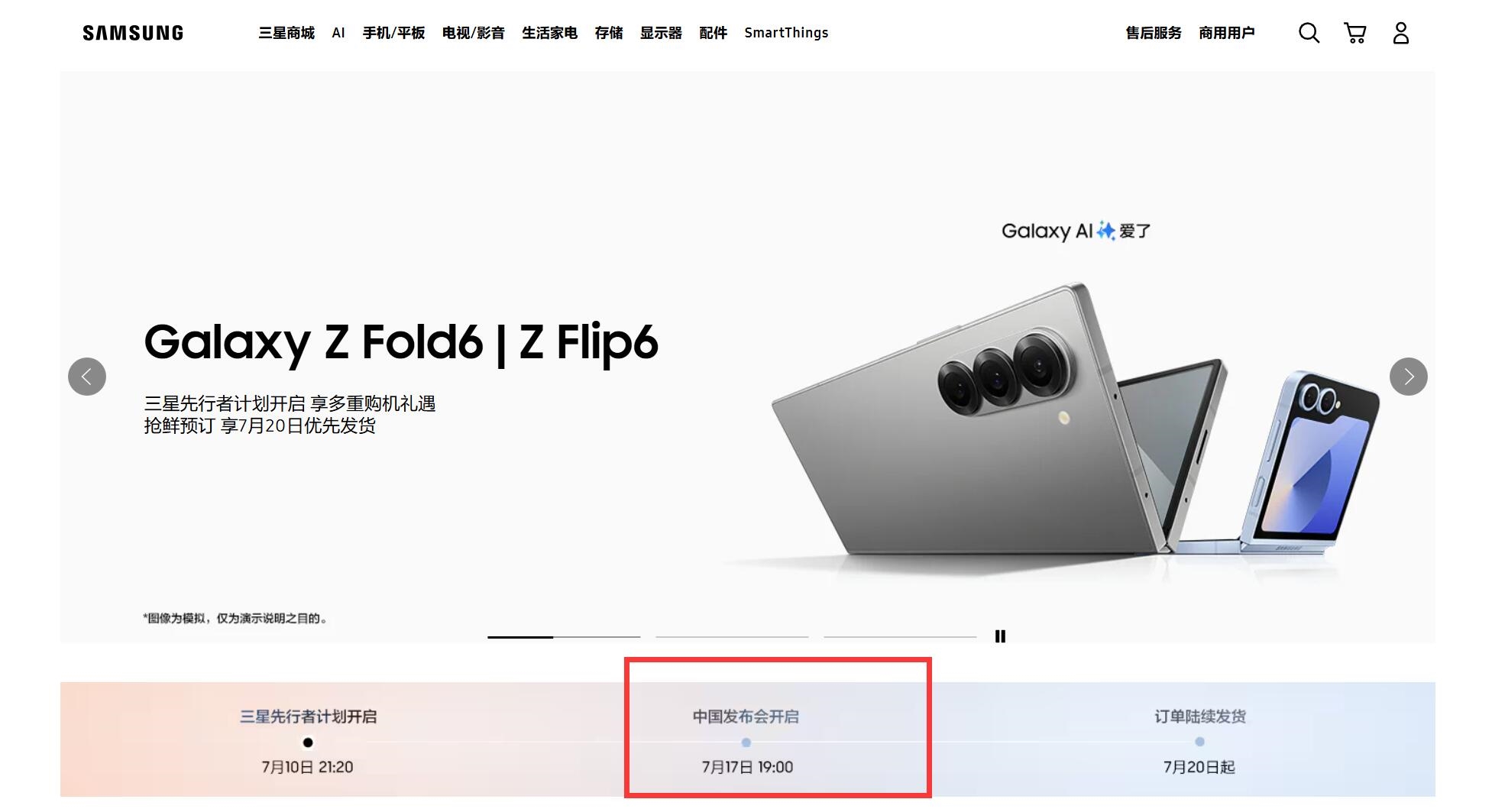This screenshot has height=812, width=1492.
Task: Select the third carousel progress indicator
Action: [x=900, y=636]
